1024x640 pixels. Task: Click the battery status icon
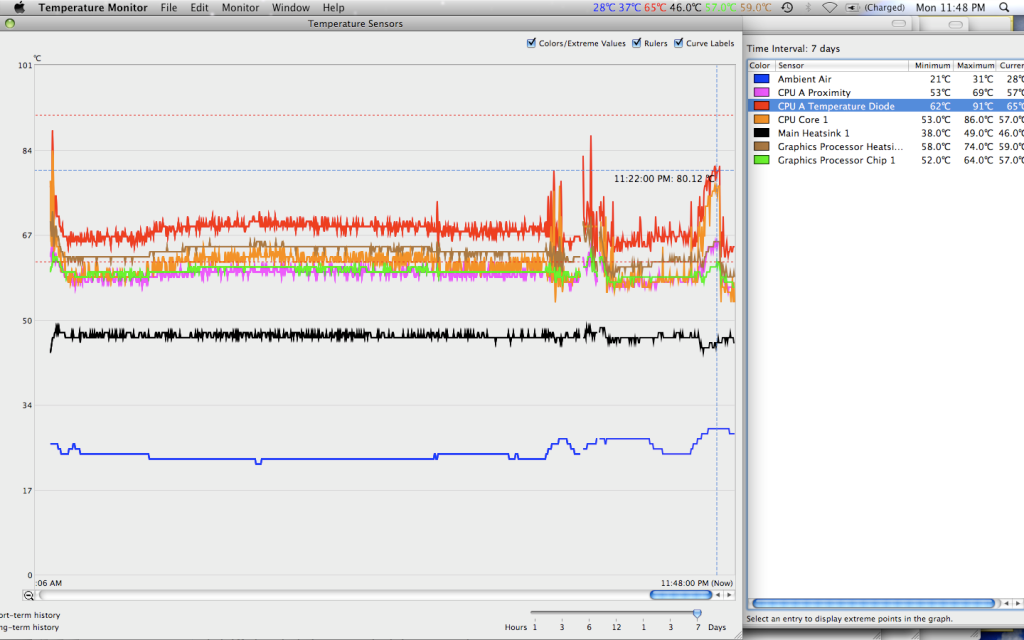click(852, 7)
